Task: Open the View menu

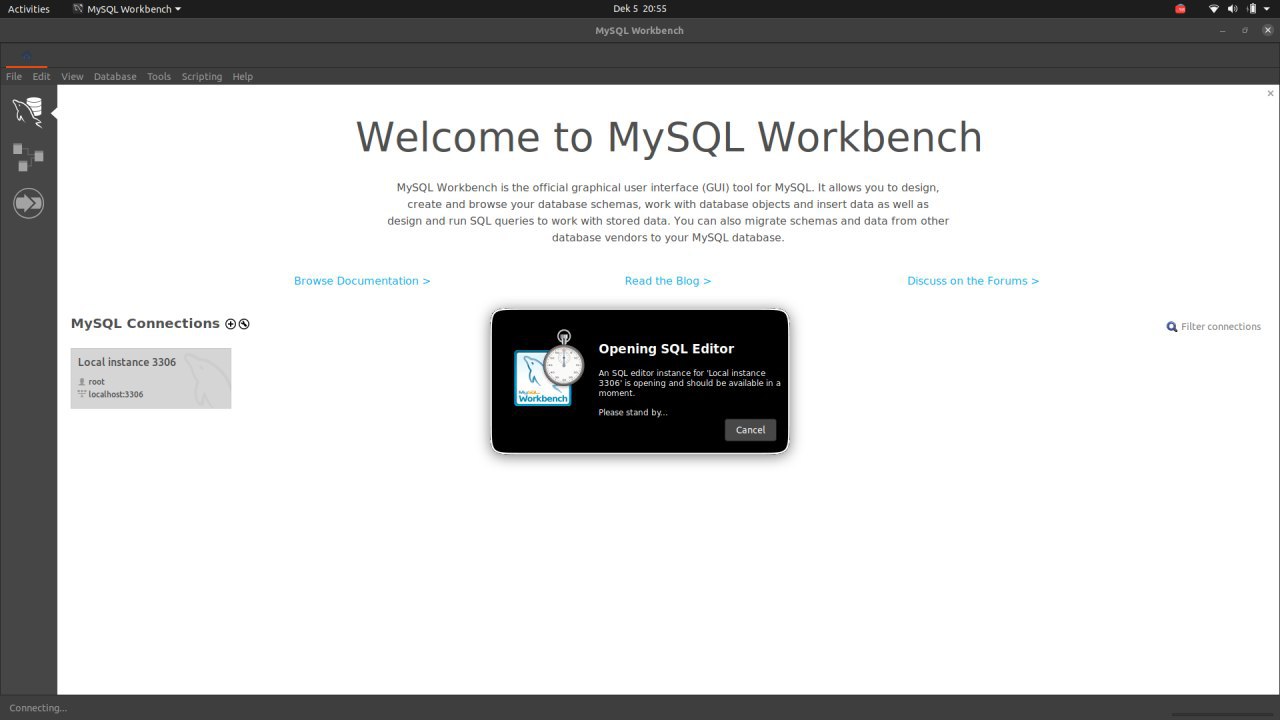Action: [x=72, y=76]
